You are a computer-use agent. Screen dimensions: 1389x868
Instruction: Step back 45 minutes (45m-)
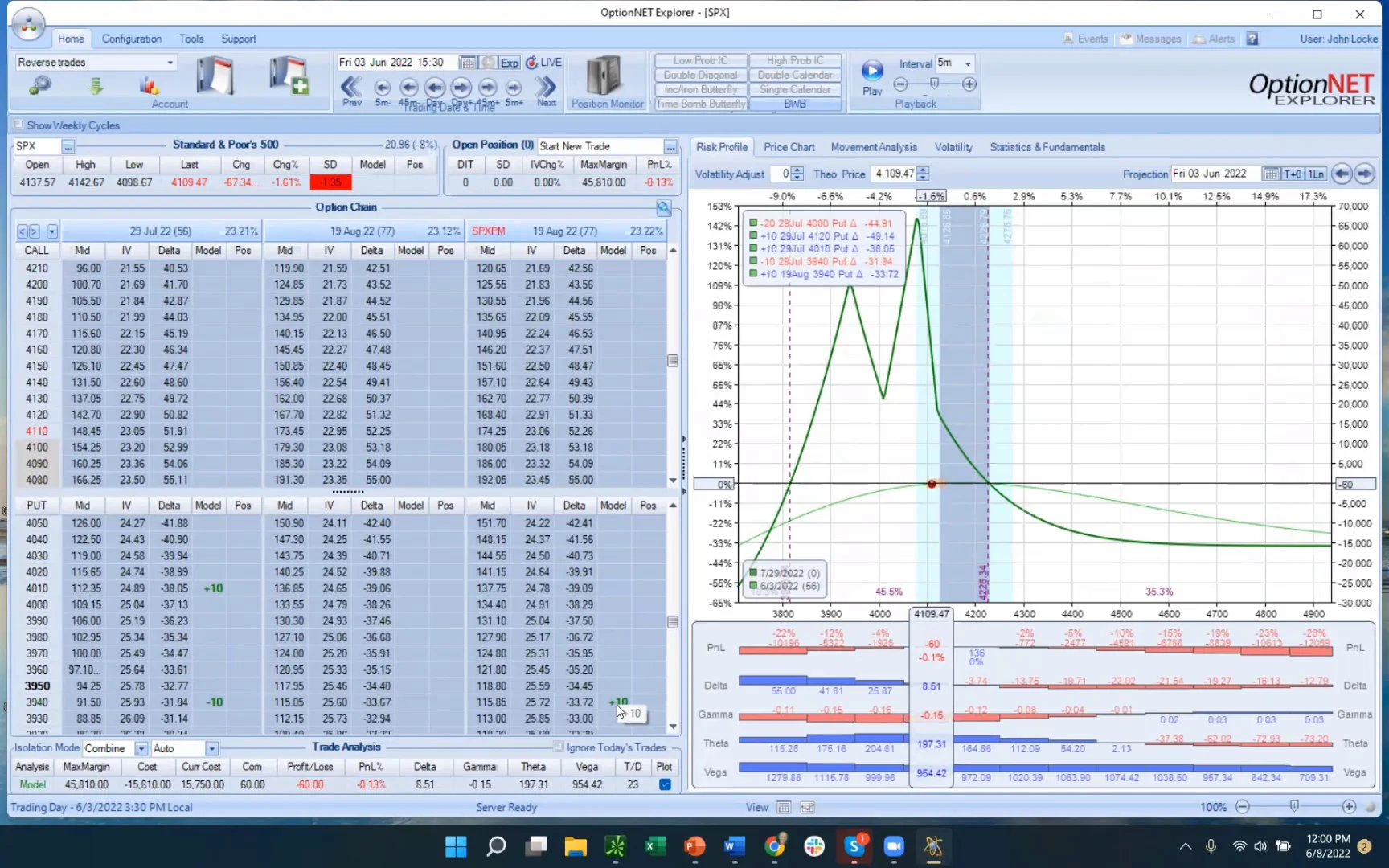tap(408, 87)
